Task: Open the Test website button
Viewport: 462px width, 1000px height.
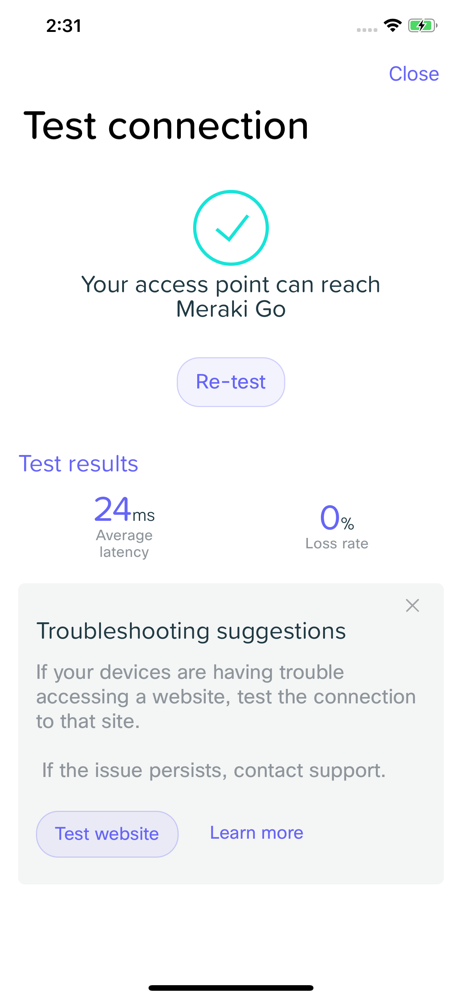Action: (x=107, y=834)
